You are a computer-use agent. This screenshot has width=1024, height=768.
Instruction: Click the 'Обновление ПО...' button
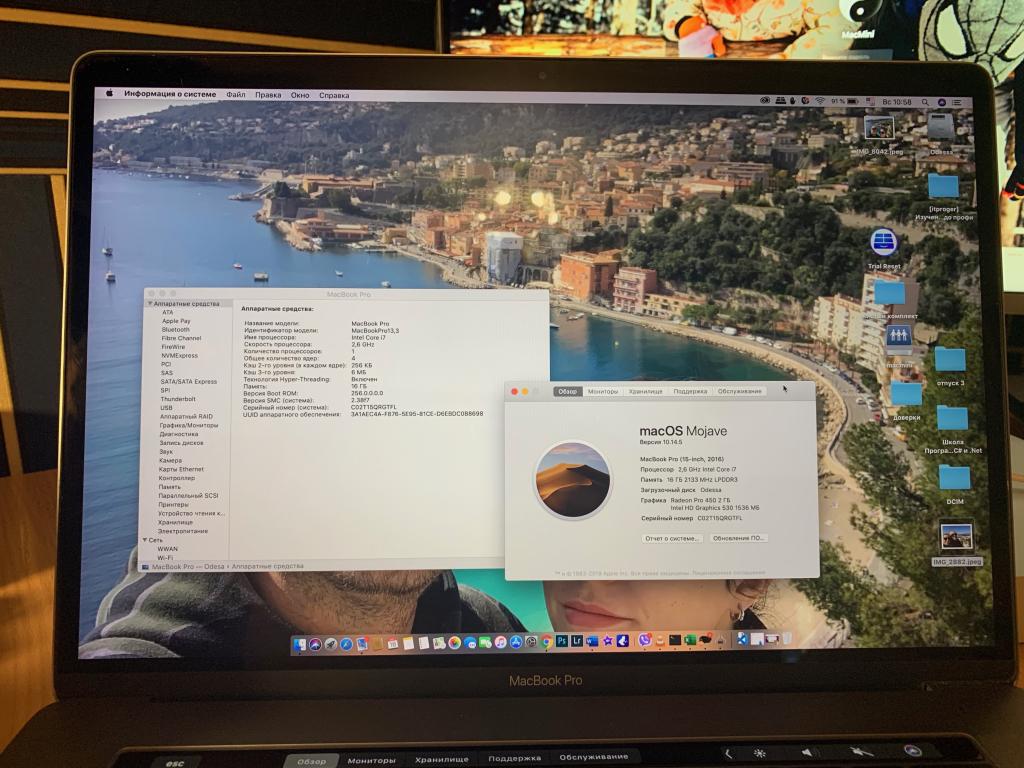(738, 538)
